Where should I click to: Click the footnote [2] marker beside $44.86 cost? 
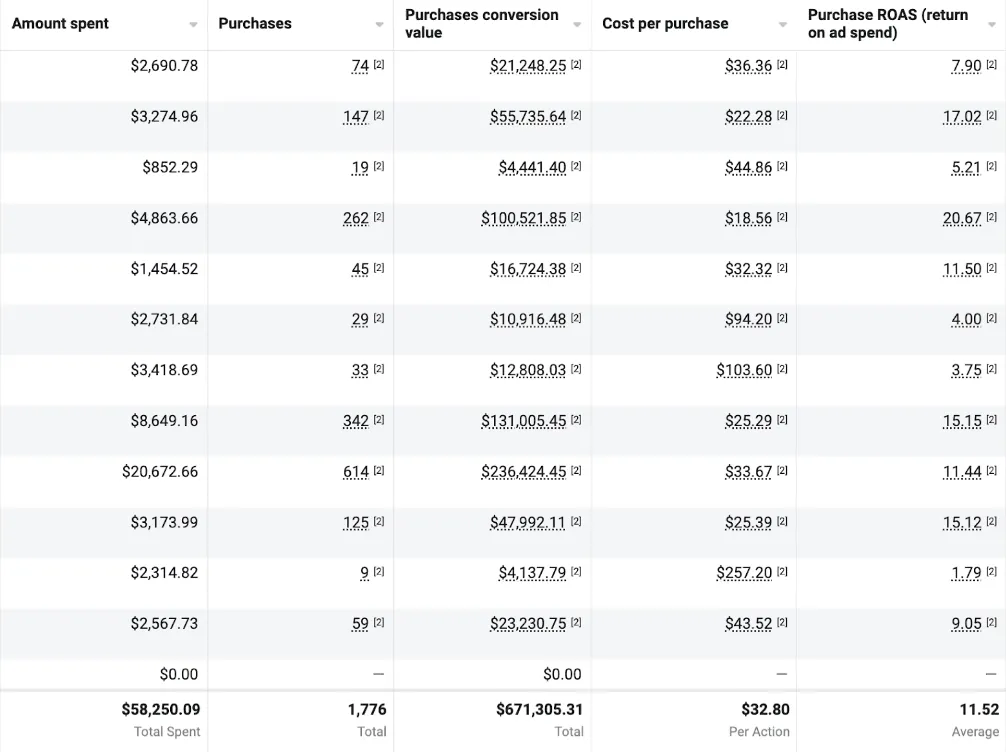[782, 167]
